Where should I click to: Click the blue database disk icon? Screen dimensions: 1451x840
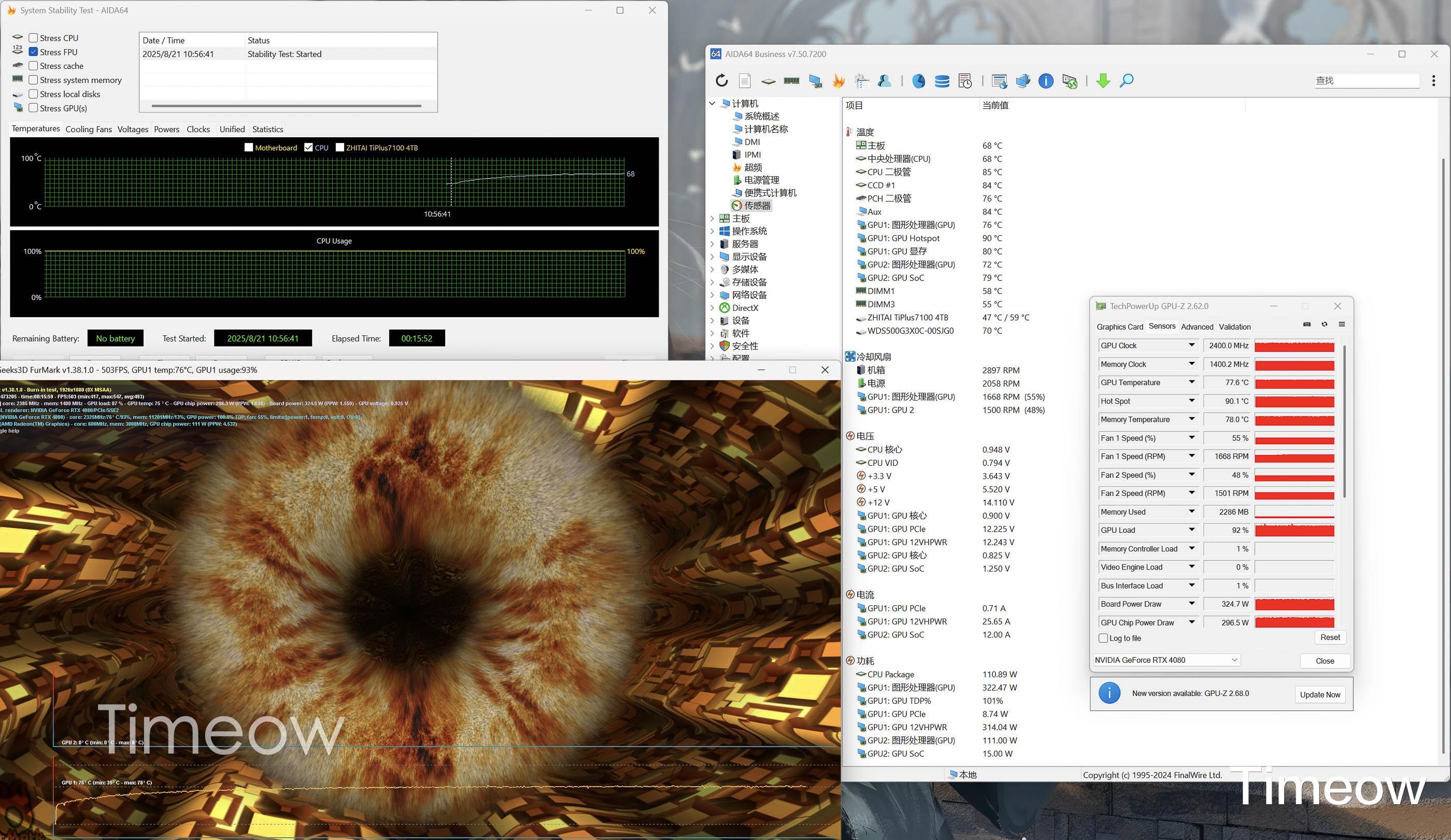(x=942, y=81)
